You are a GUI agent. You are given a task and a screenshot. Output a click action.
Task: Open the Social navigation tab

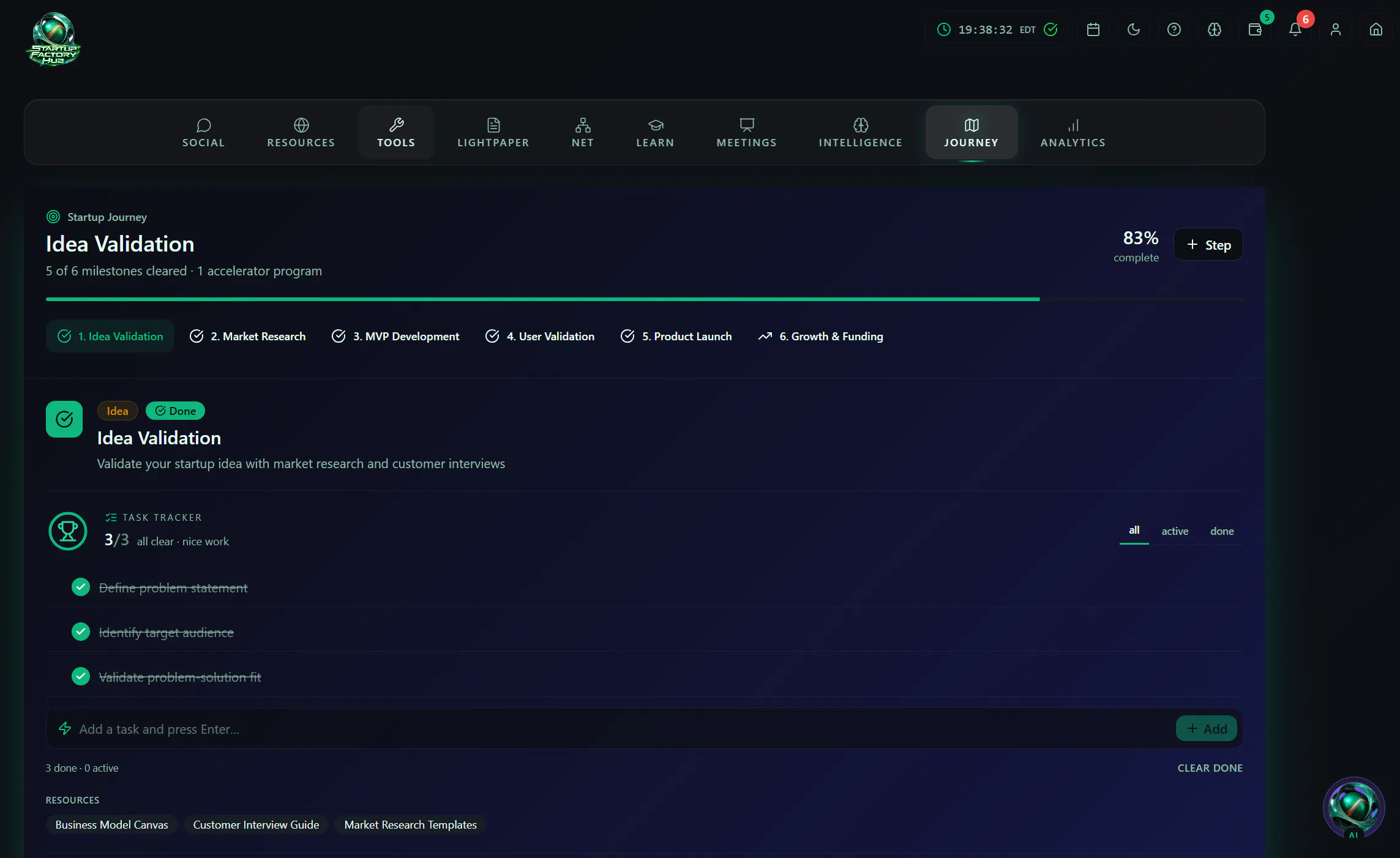(x=203, y=132)
